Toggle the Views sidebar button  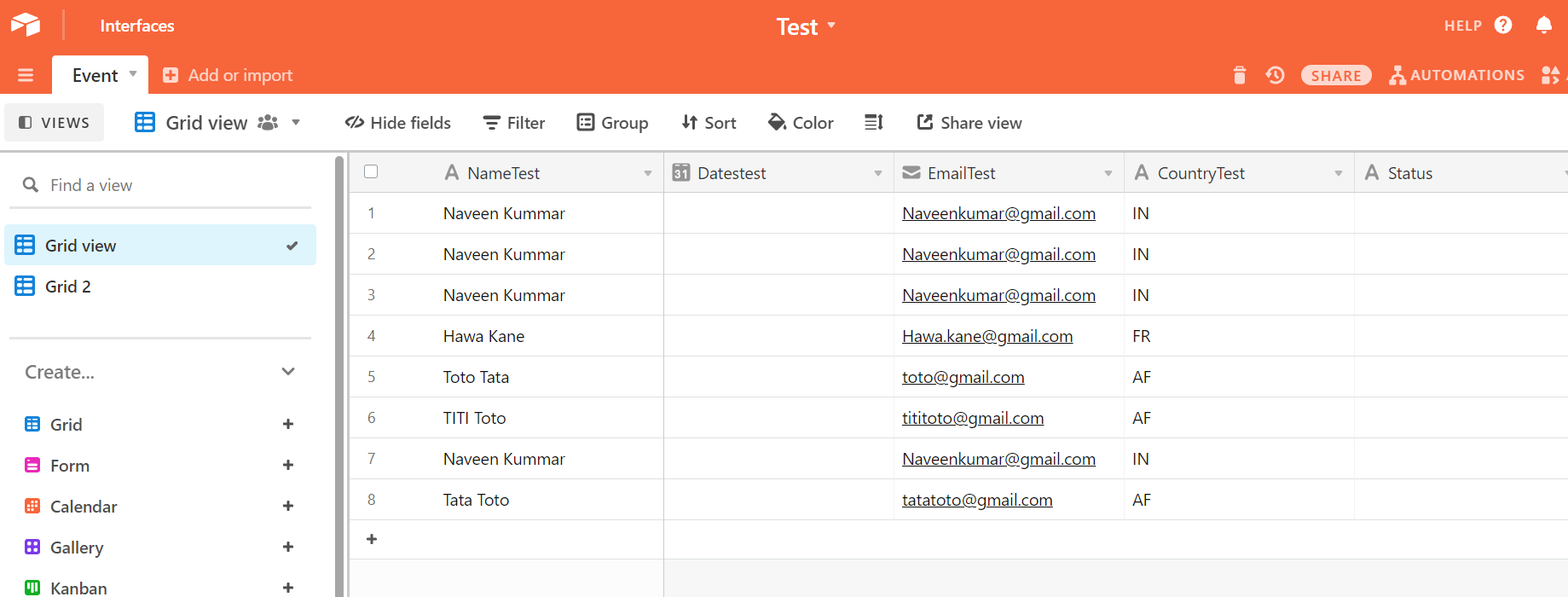[x=55, y=123]
